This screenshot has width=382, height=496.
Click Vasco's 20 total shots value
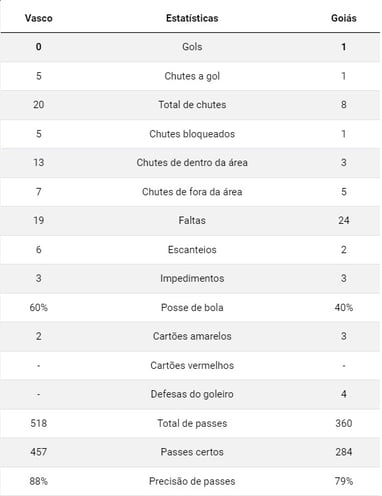[38, 105]
